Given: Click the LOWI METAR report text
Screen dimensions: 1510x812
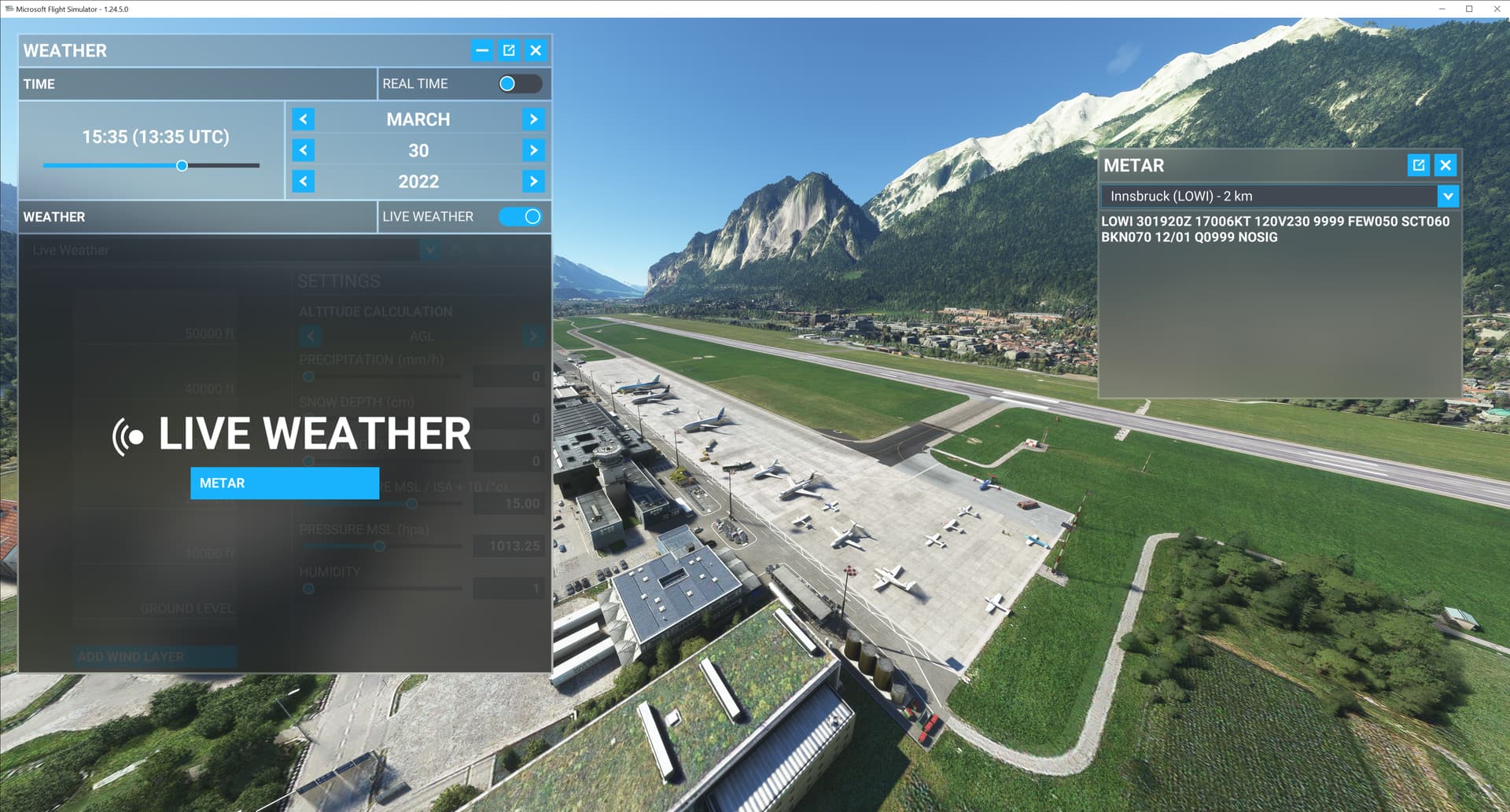Looking at the screenshot, I should (x=1275, y=229).
